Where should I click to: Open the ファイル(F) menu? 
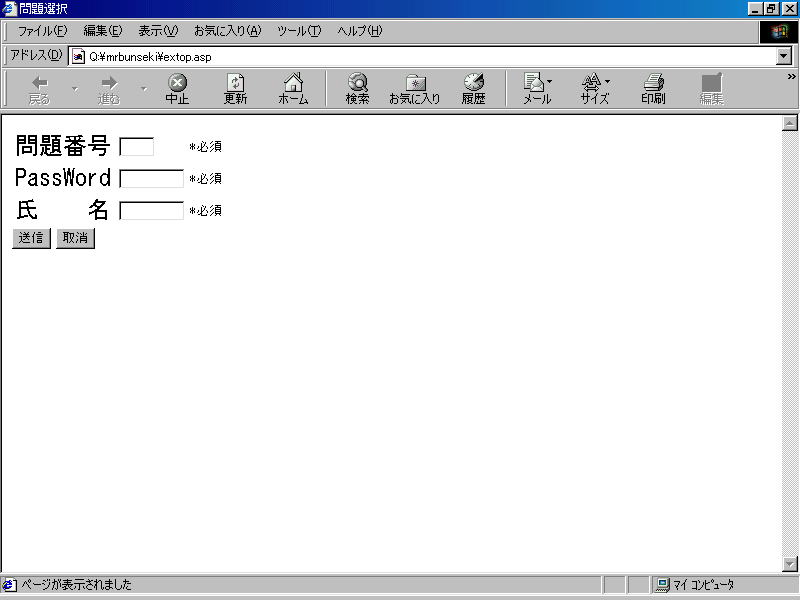click(x=42, y=31)
